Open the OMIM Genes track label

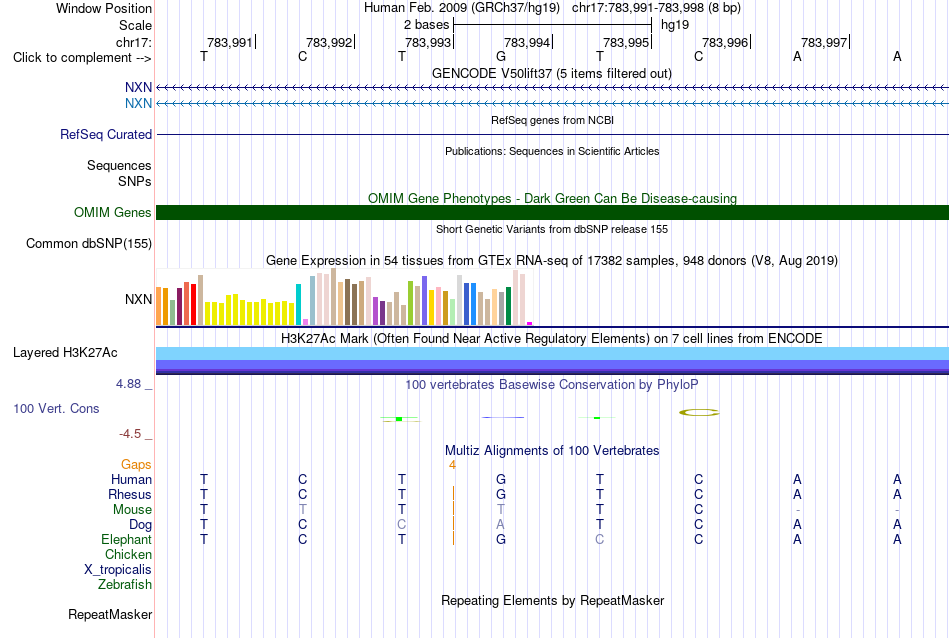[x=112, y=213]
